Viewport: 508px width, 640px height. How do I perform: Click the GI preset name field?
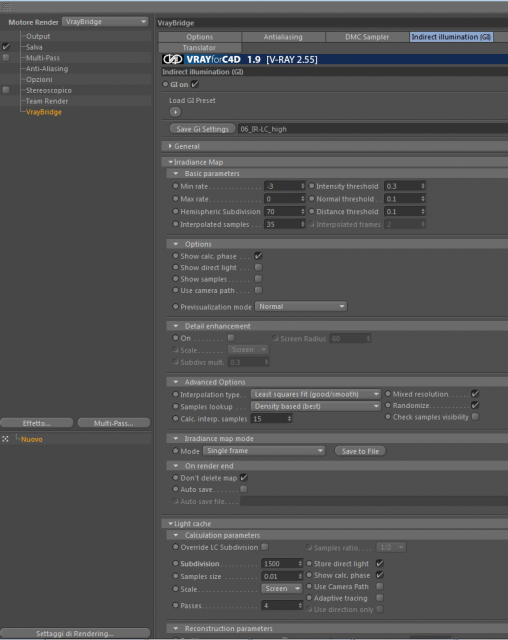click(373, 129)
